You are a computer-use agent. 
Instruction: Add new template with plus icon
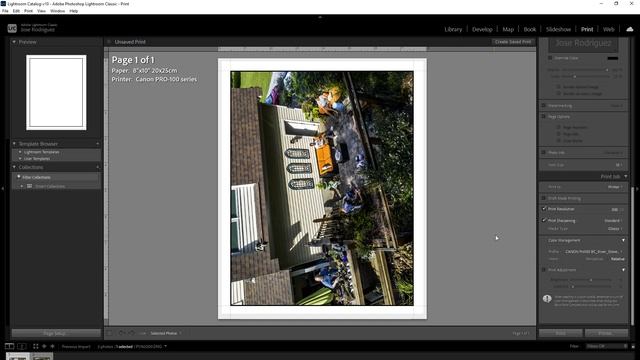pos(98,144)
